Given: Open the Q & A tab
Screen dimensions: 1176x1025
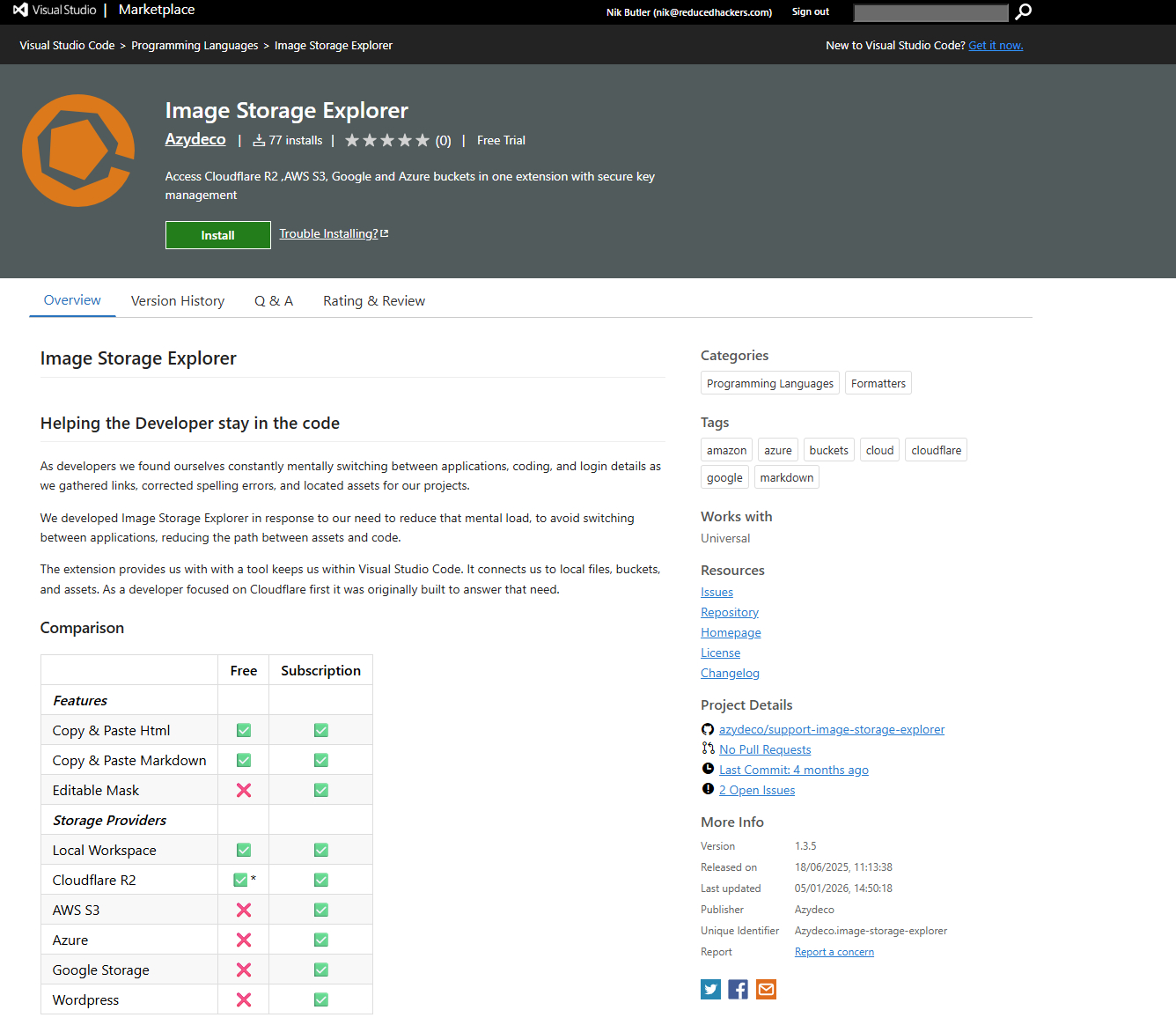Looking at the screenshot, I should coord(274,301).
